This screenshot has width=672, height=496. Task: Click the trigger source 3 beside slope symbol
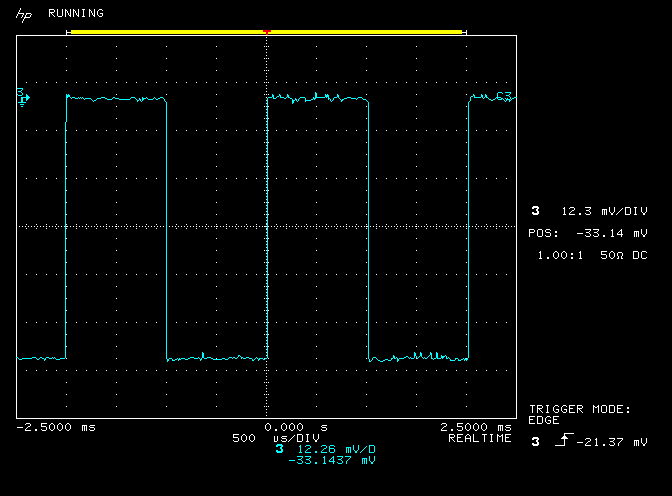point(535,441)
